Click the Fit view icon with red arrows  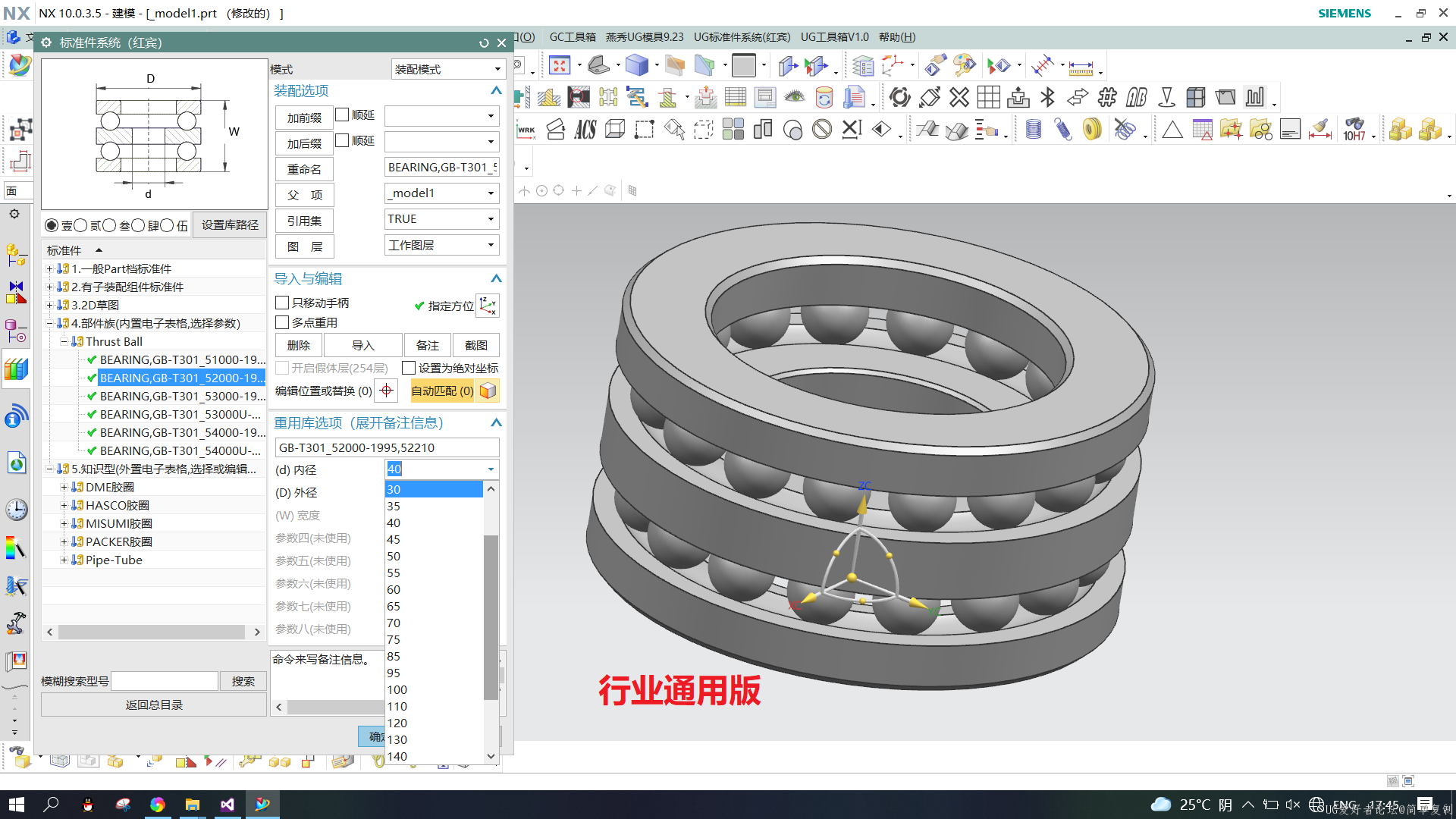pyautogui.click(x=560, y=66)
